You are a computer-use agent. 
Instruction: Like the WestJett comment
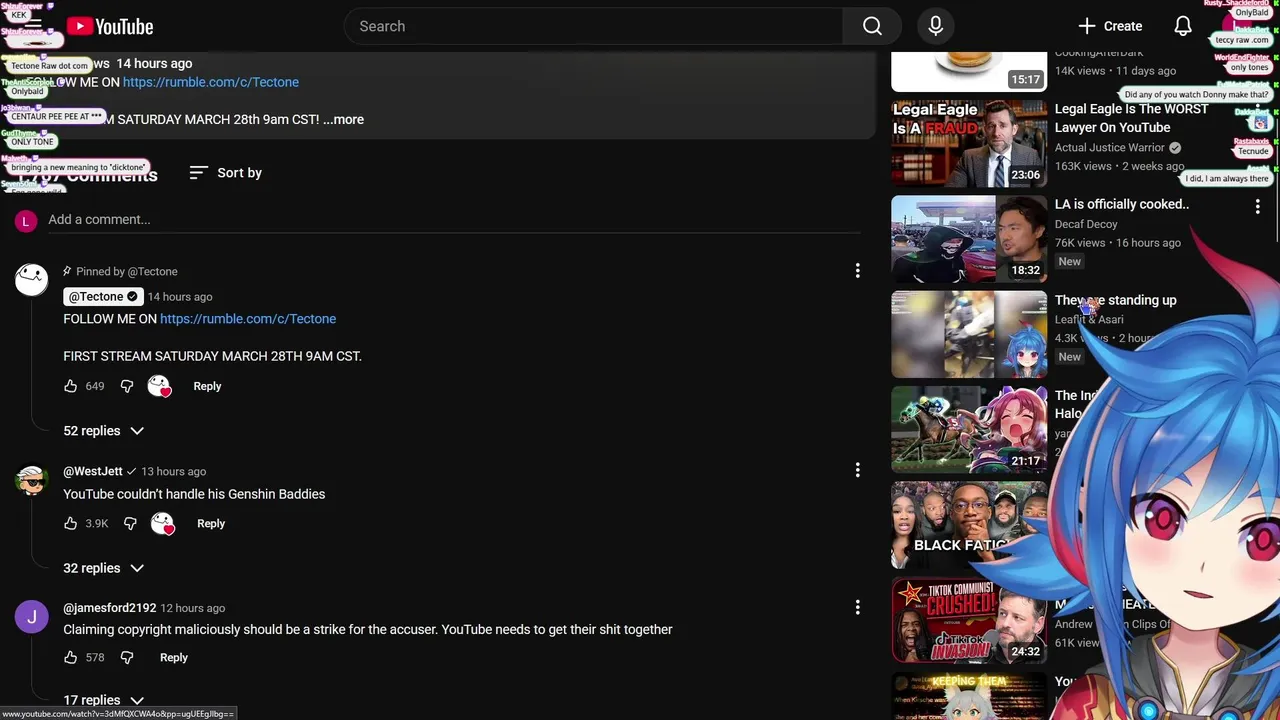pyautogui.click(x=70, y=523)
